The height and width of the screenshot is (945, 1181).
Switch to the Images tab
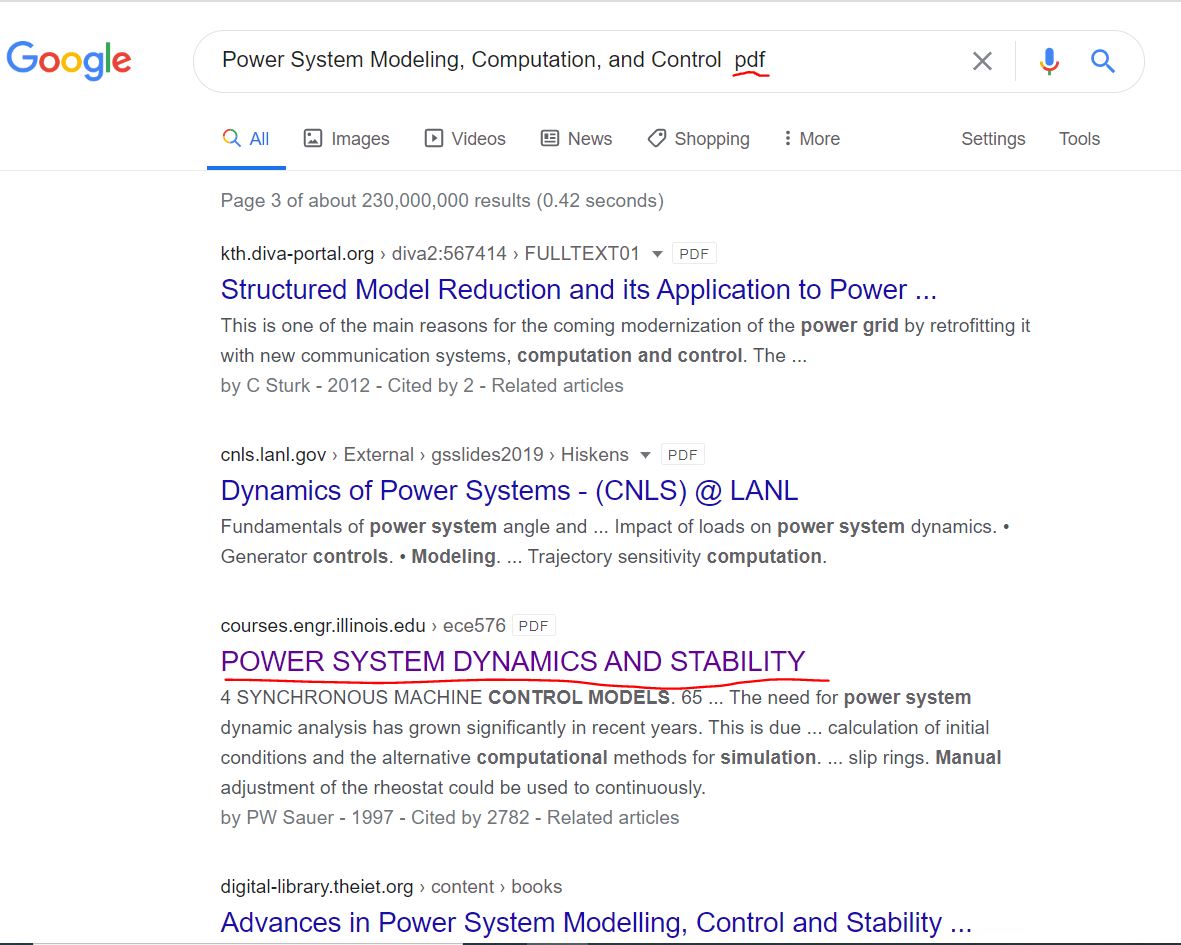(x=346, y=139)
